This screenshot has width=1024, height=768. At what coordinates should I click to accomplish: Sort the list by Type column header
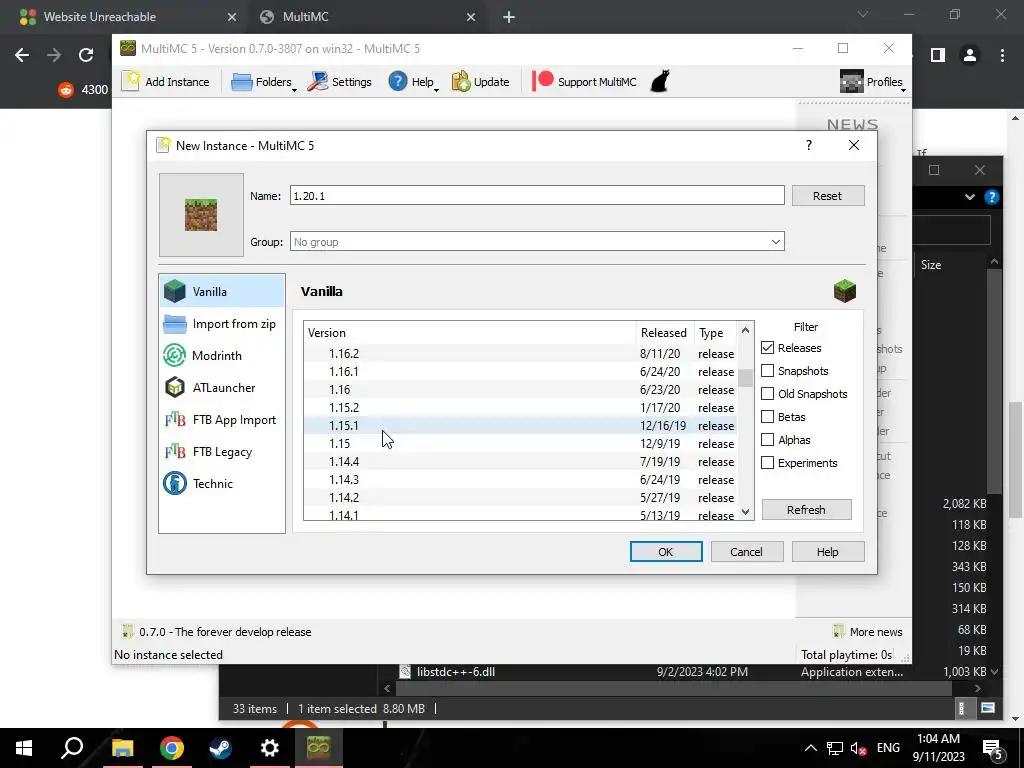(x=714, y=332)
